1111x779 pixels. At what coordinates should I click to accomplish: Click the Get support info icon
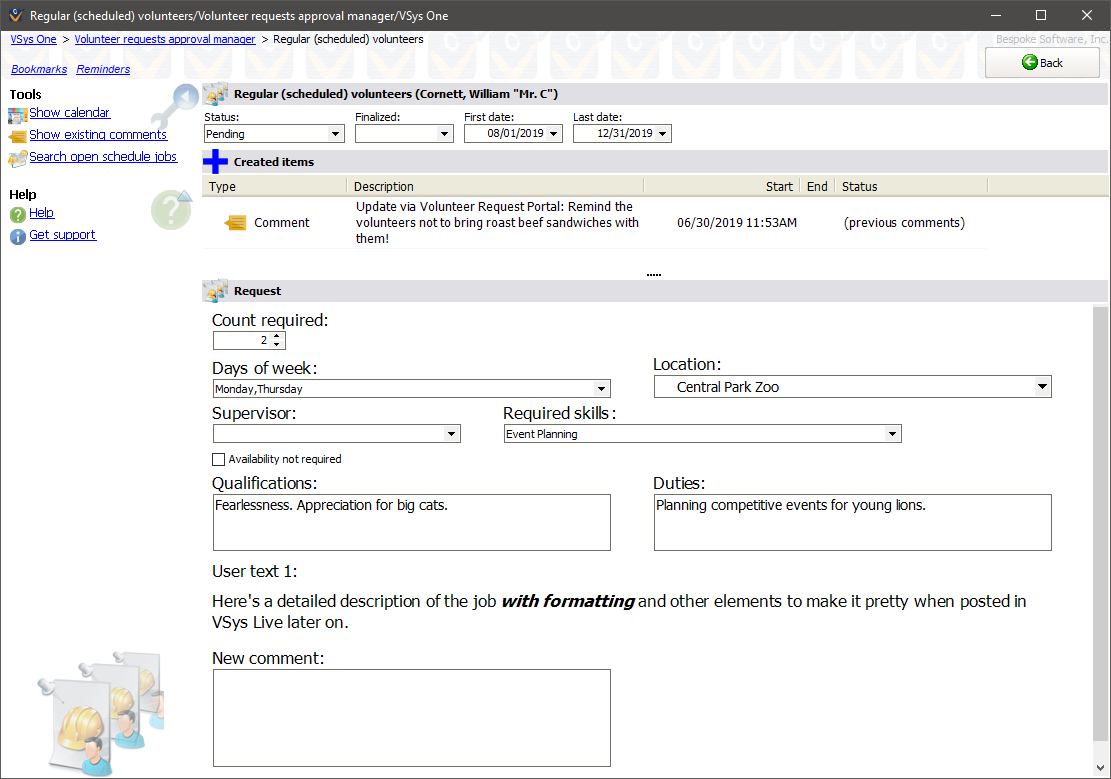point(18,236)
